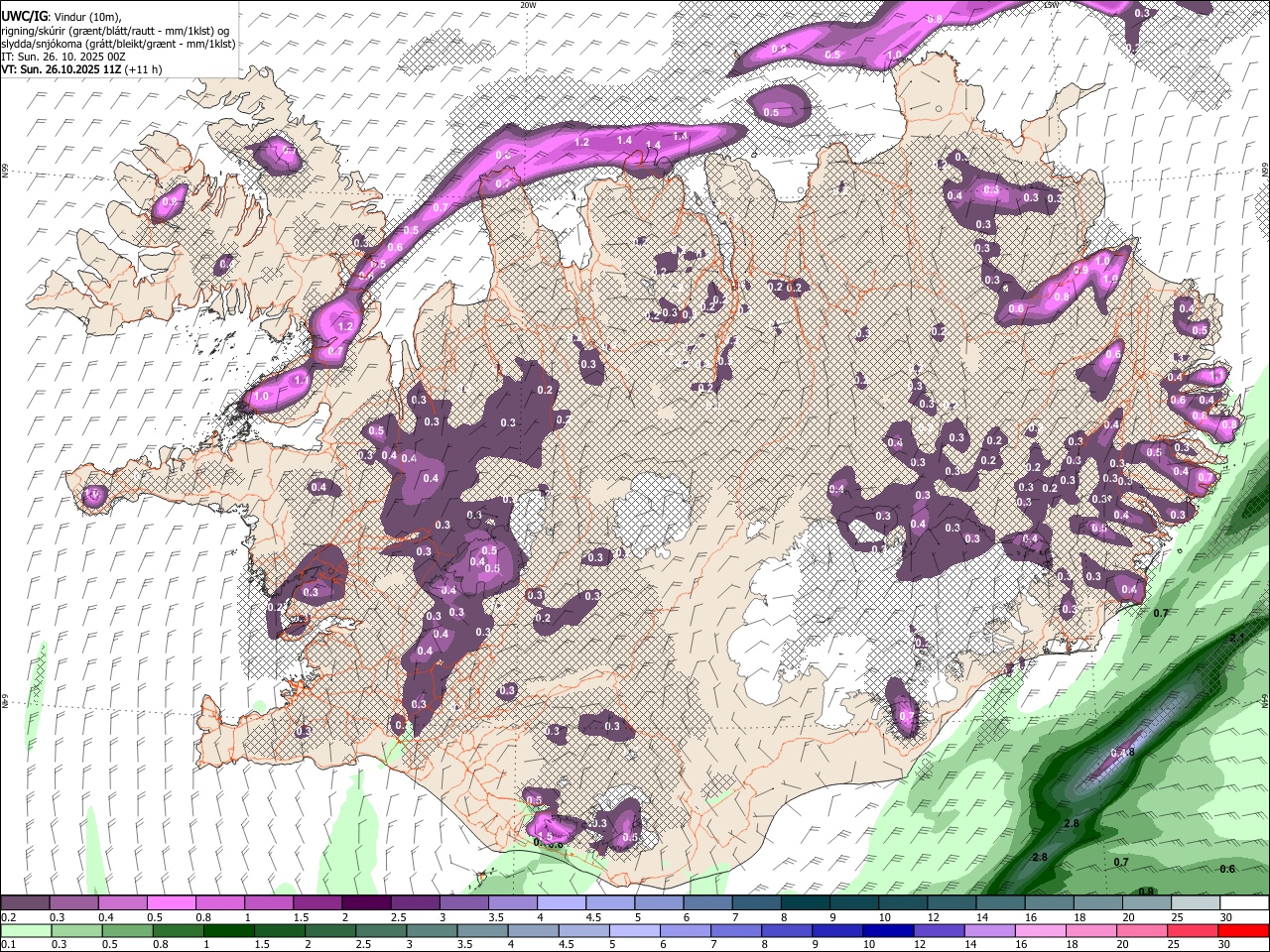The image size is (1270, 952).
Task: Select the pale green 0.1 swatch in lower legend row
Action: 25,930
